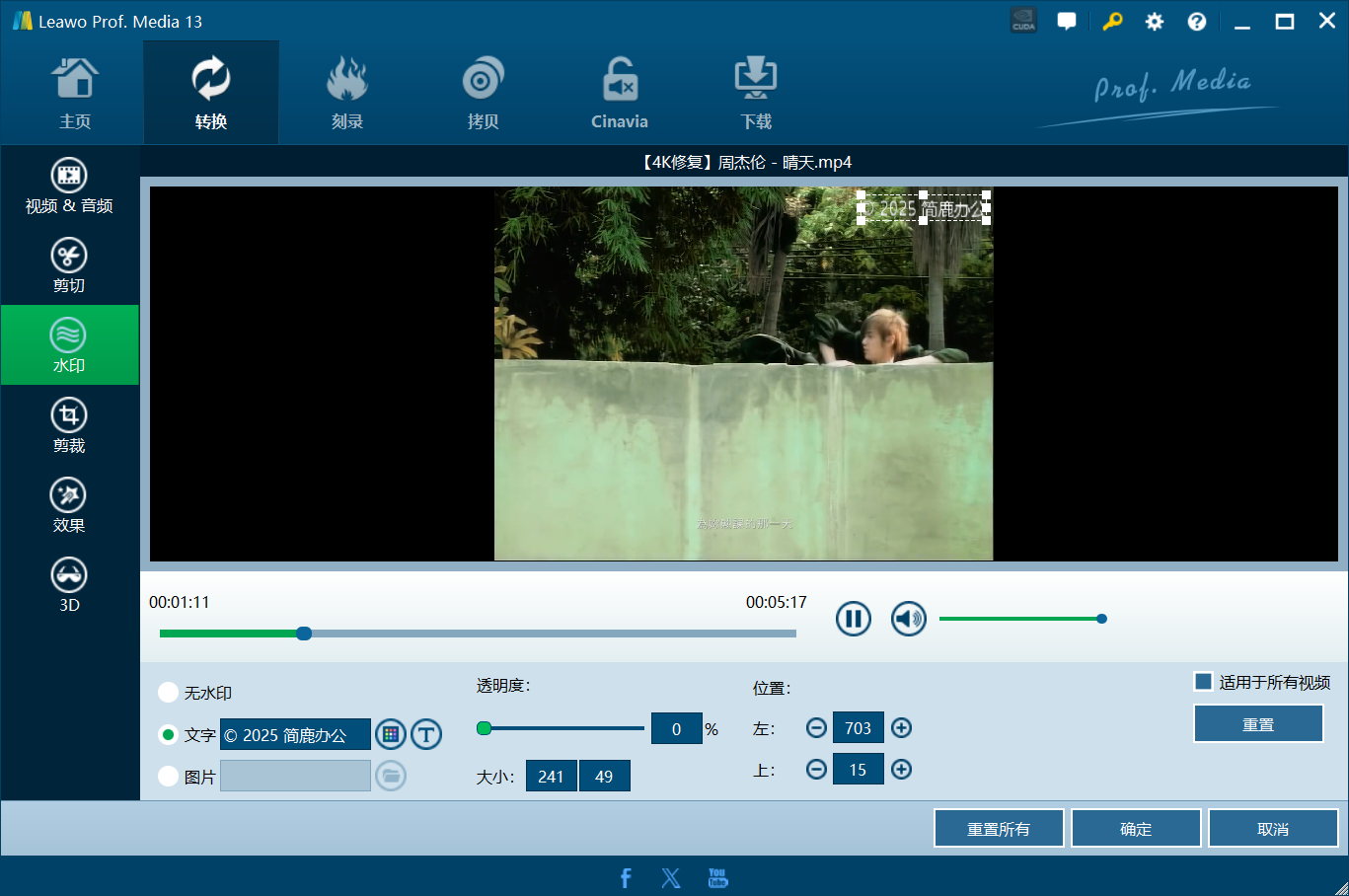Decrease the 上 top position value
This screenshot has height=896, width=1349.
816,770
